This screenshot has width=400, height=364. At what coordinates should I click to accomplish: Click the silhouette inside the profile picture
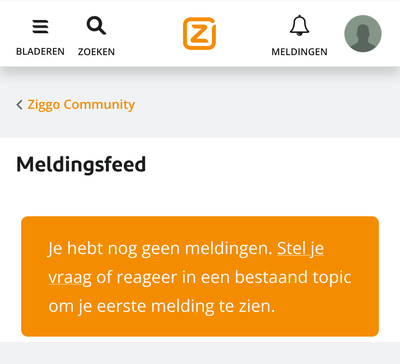pos(363,38)
